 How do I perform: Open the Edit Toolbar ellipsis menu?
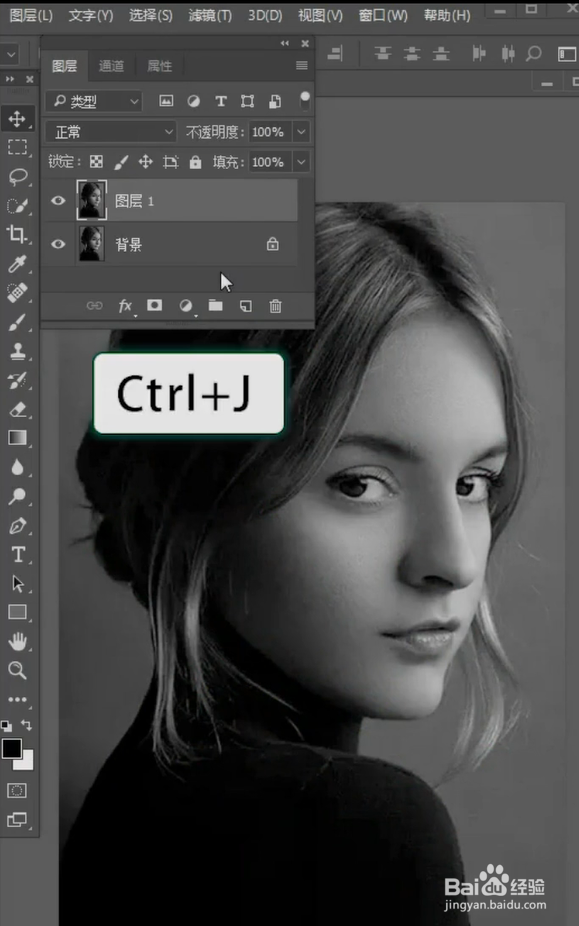pyautogui.click(x=17, y=699)
